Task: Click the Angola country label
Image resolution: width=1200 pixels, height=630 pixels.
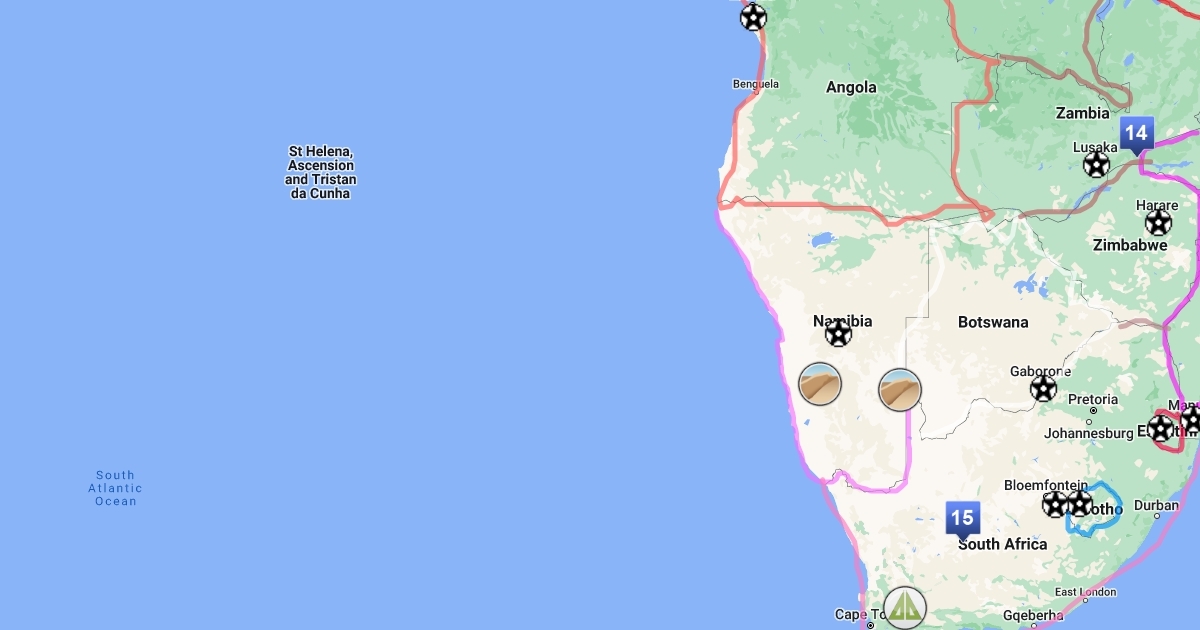Action: coord(851,87)
